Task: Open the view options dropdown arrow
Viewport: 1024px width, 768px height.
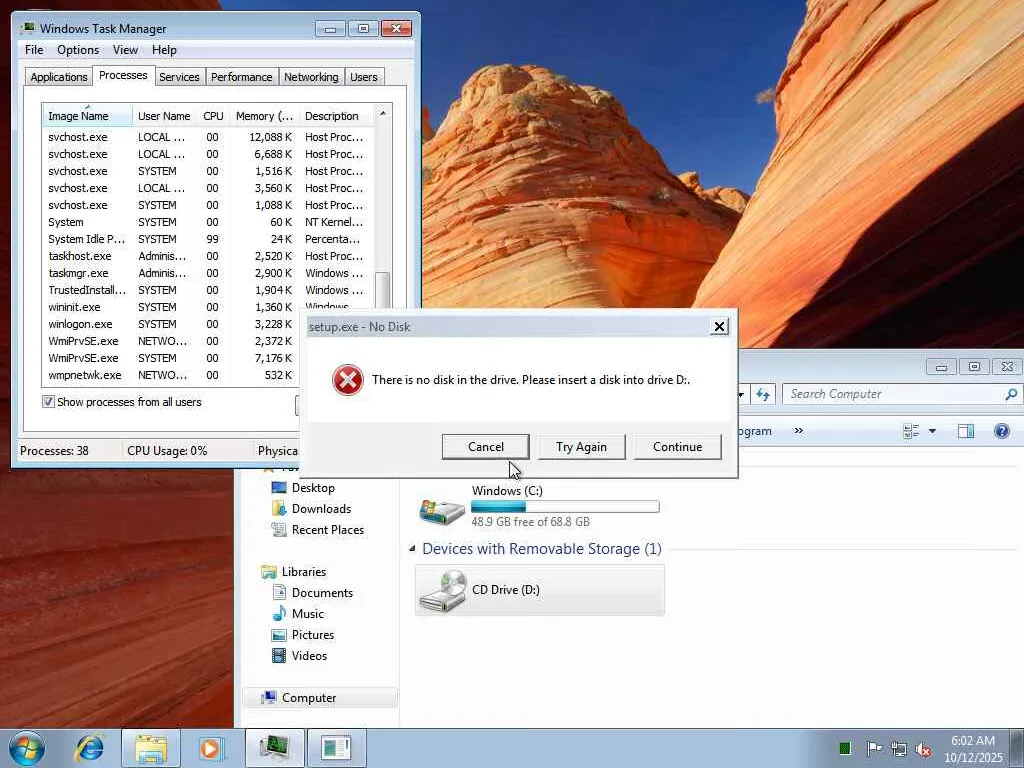Action: click(932, 431)
